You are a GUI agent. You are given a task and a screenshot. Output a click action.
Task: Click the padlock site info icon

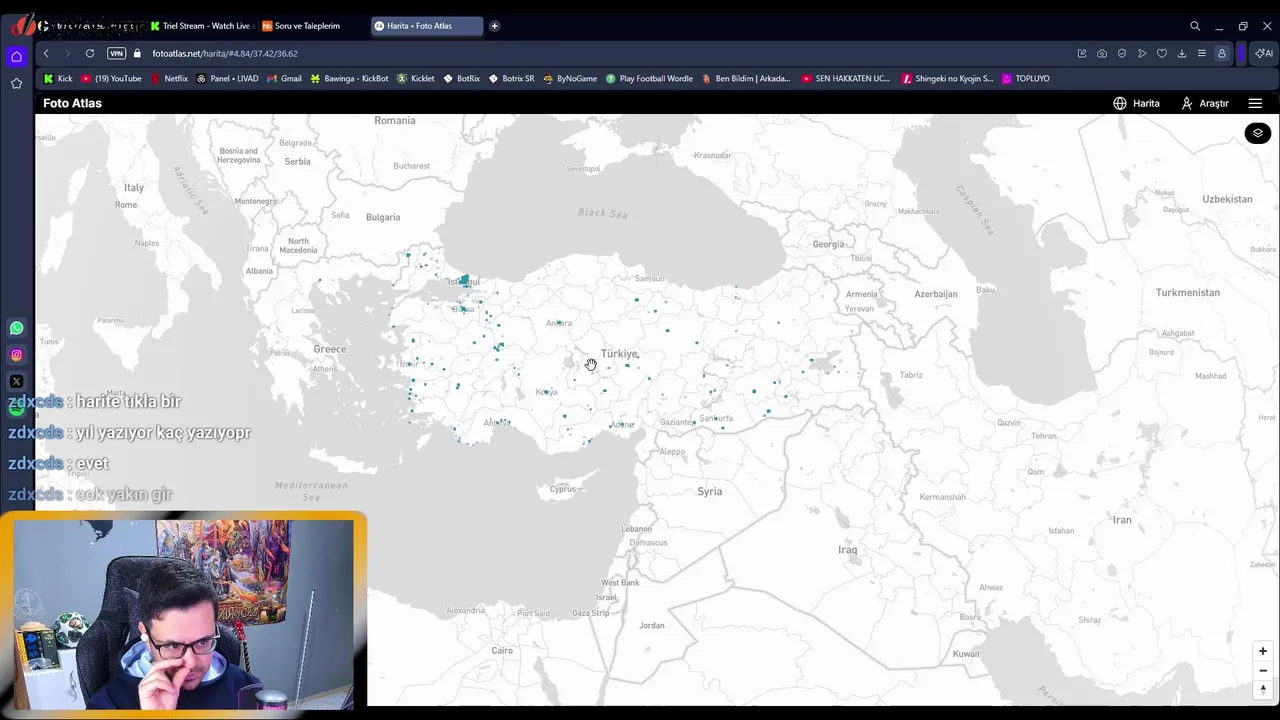(139, 53)
